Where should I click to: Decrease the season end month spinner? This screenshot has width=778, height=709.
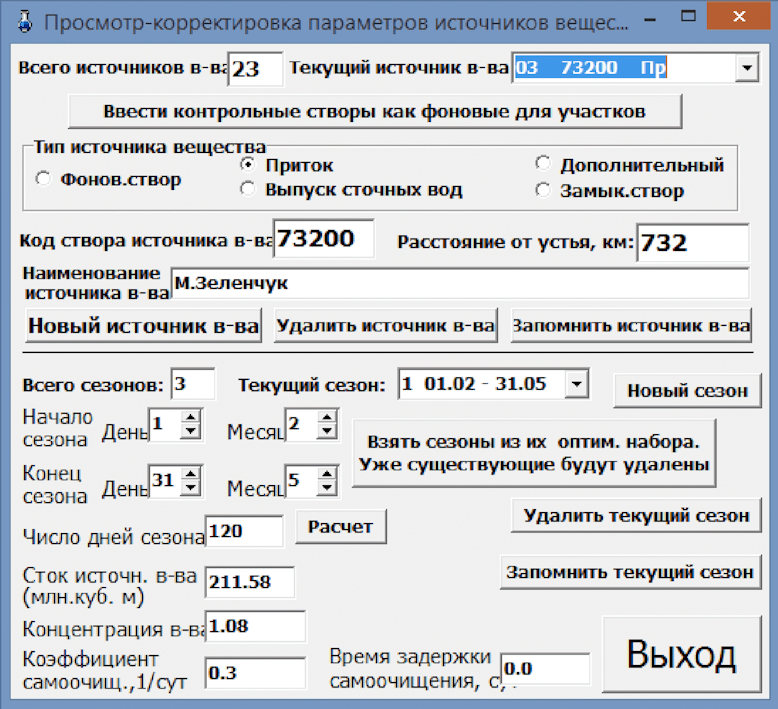(x=327, y=488)
